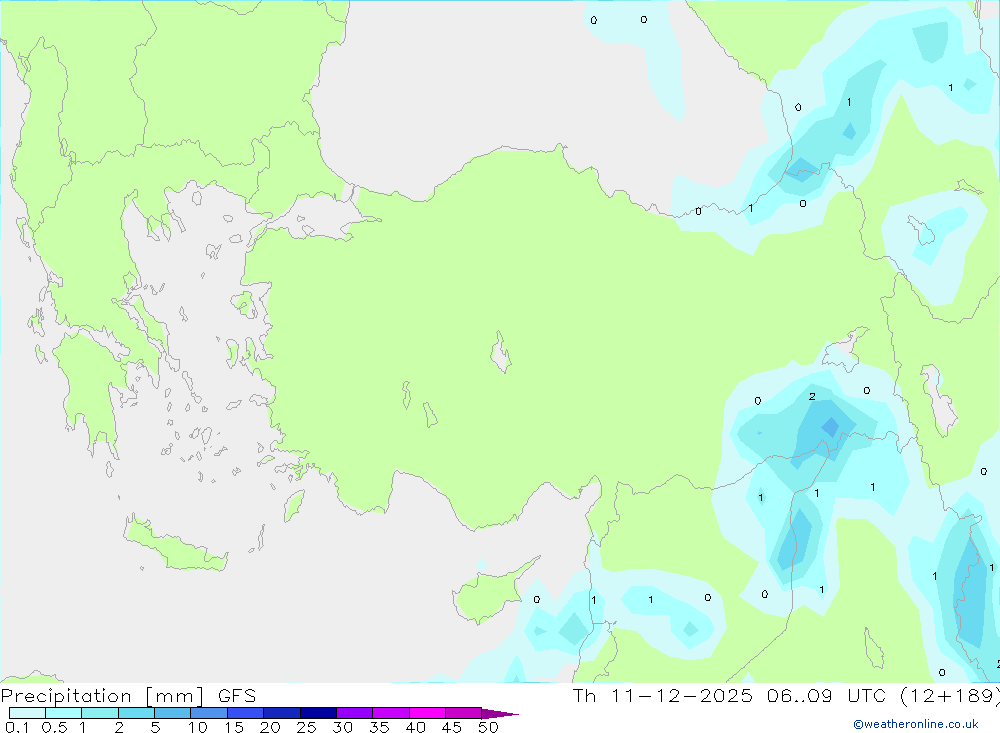
Task: Click the 'UTC' label
Action: click(x=867, y=695)
